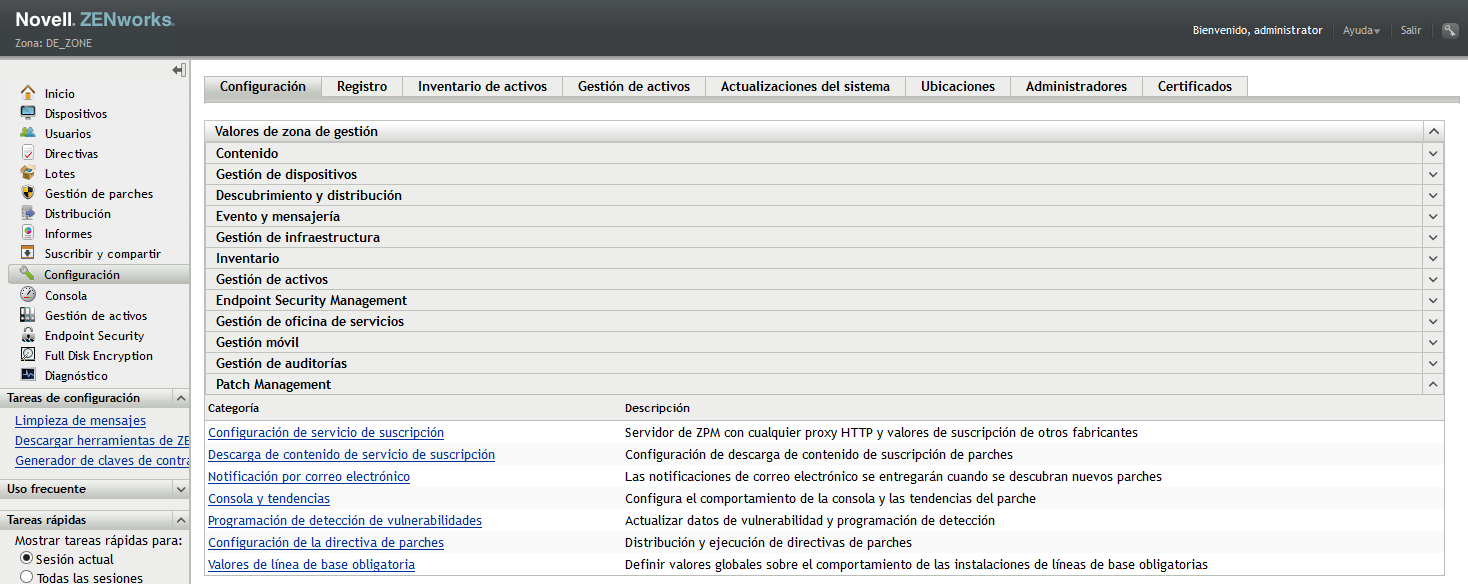Image resolution: width=1468 pixels, height=584 pixels.
Task: Switch to the Registro tab
Action: tap(361, 86)
